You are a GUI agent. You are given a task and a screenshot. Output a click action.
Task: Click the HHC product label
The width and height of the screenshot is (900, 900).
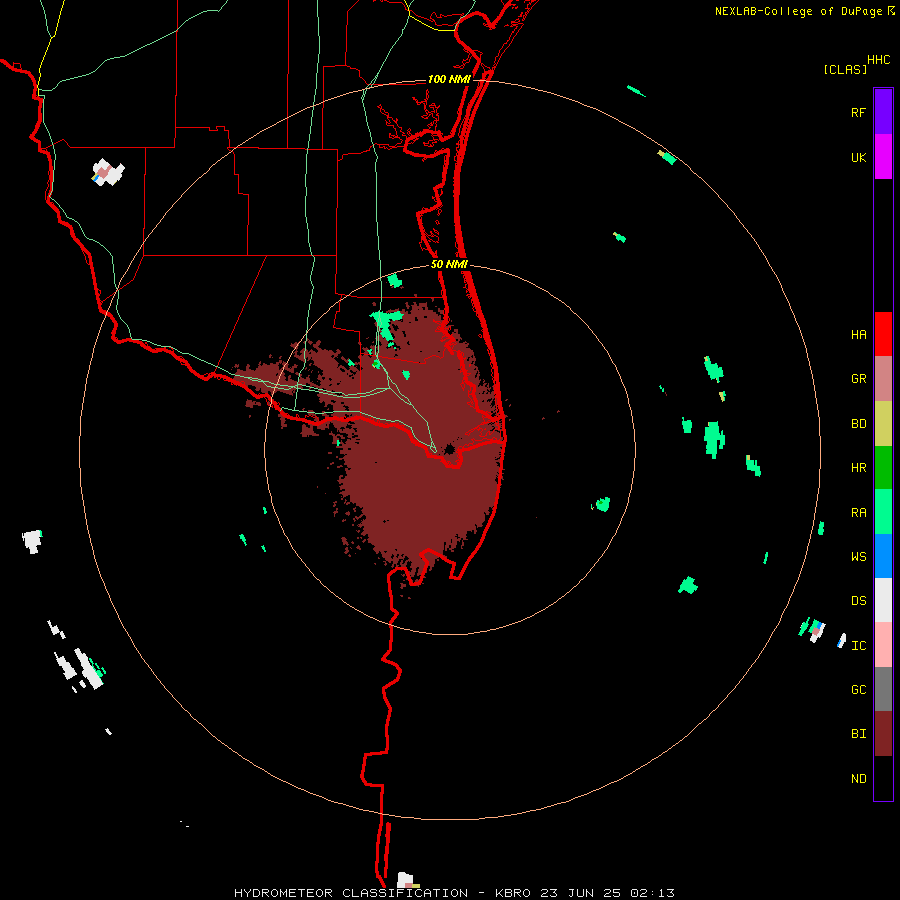click(878, 60)
